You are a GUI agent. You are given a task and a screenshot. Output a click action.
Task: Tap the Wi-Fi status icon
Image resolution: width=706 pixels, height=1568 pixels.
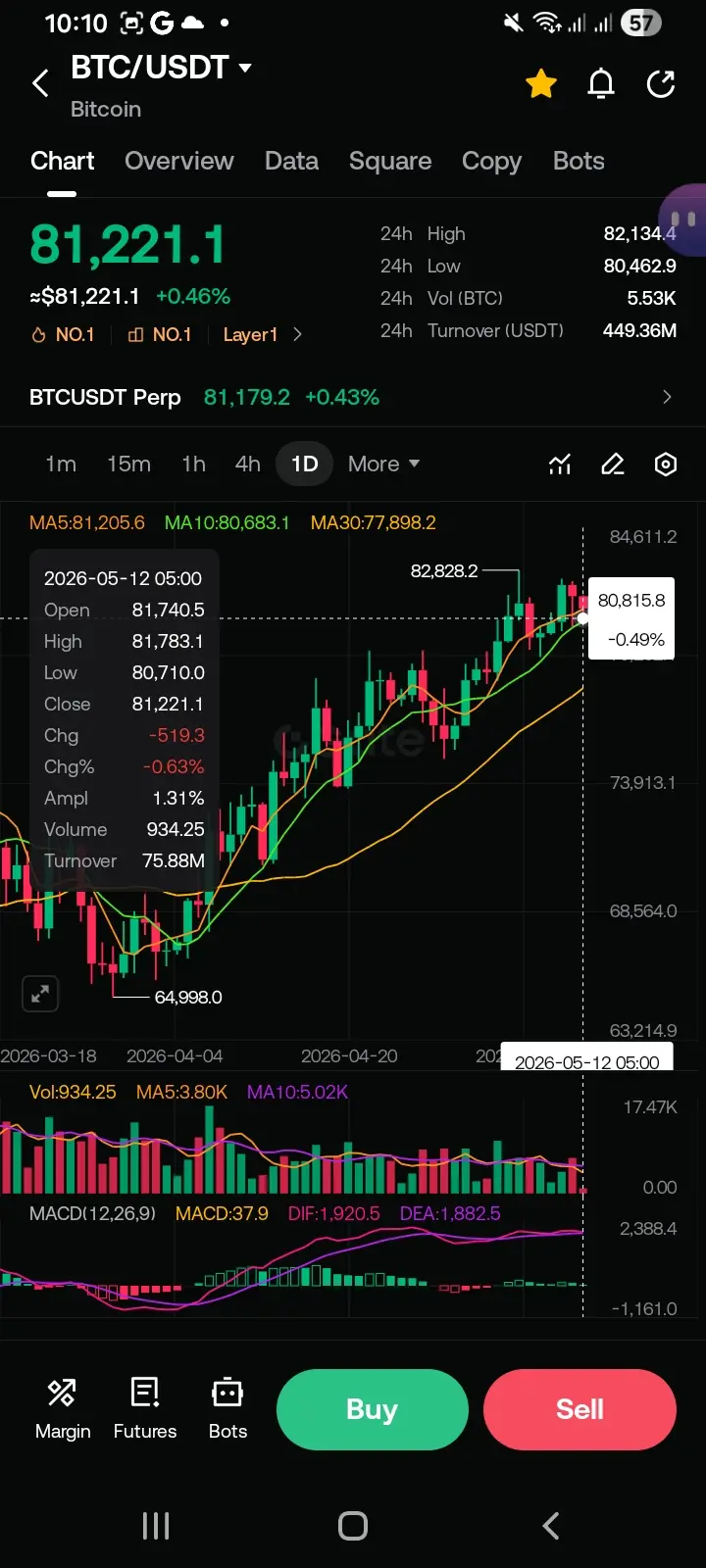click(546, 23)
